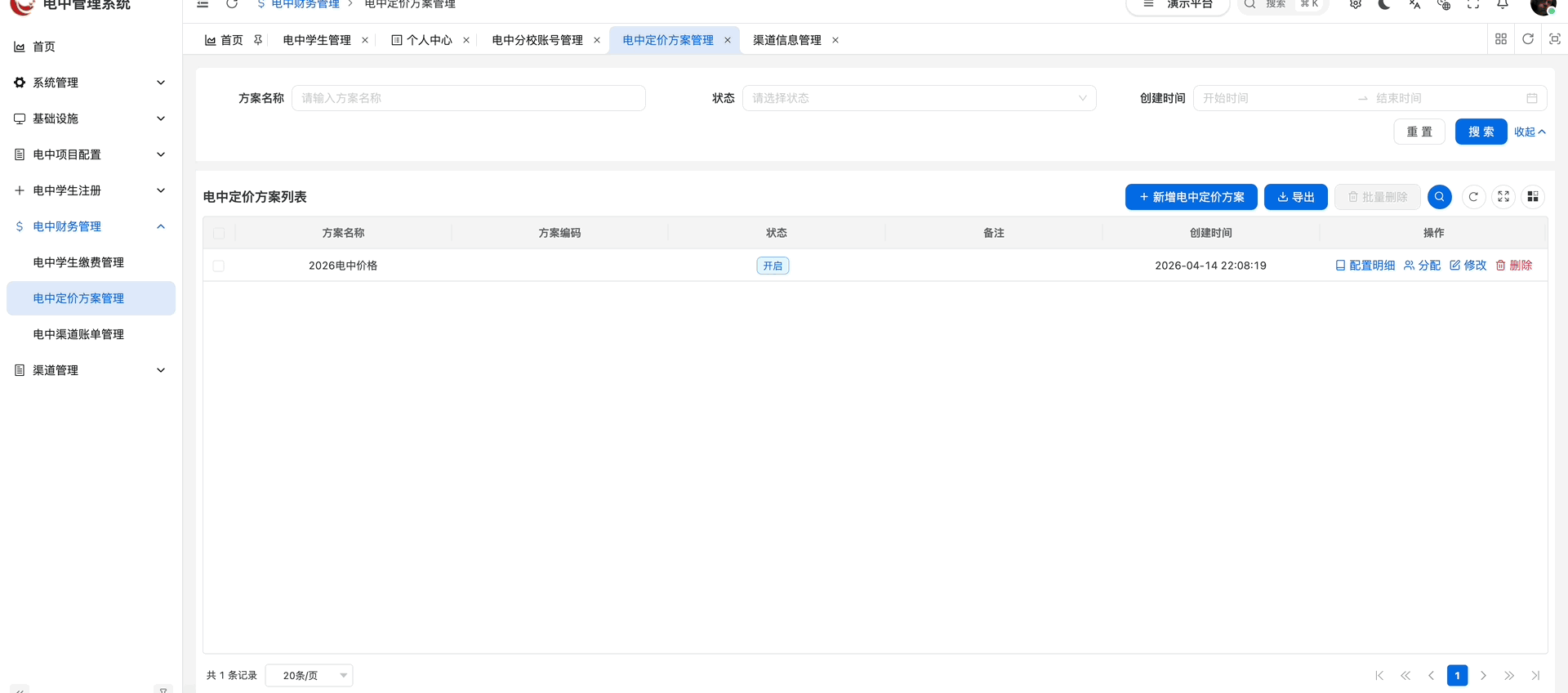Viewport: 1568px width, 693px height.
Task: Switch to the 渠道信息管理 tab
Action: (787, 40)
